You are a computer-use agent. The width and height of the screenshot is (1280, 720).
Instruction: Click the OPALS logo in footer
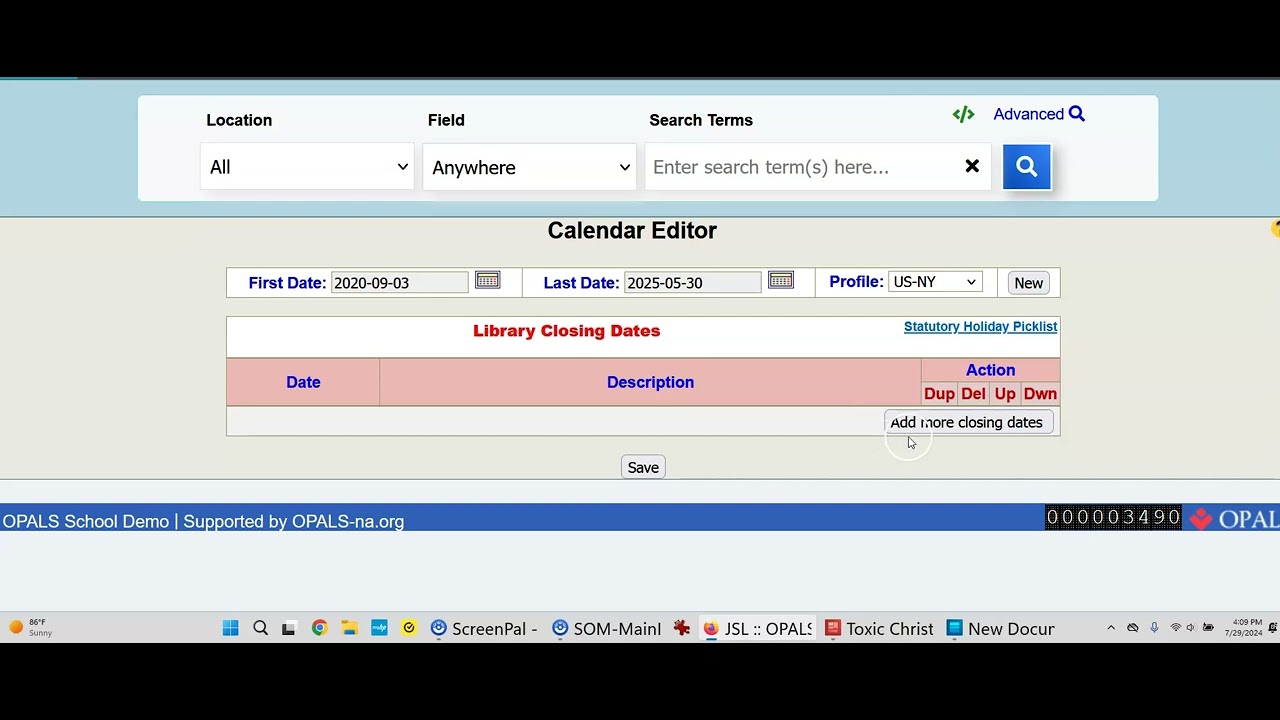click(x=1235, y=518)
